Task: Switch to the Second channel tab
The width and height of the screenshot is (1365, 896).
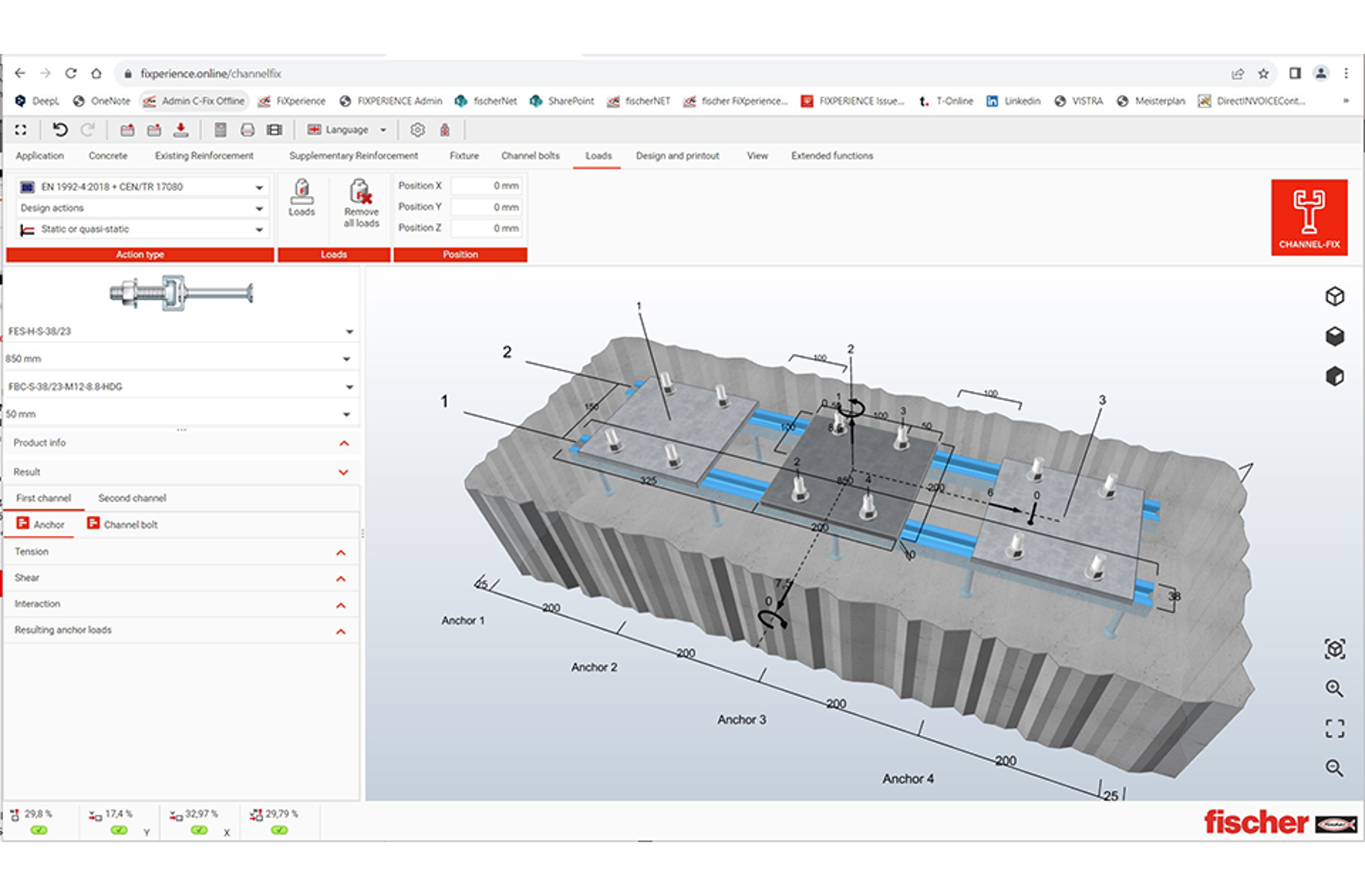Action: point(132,498)
